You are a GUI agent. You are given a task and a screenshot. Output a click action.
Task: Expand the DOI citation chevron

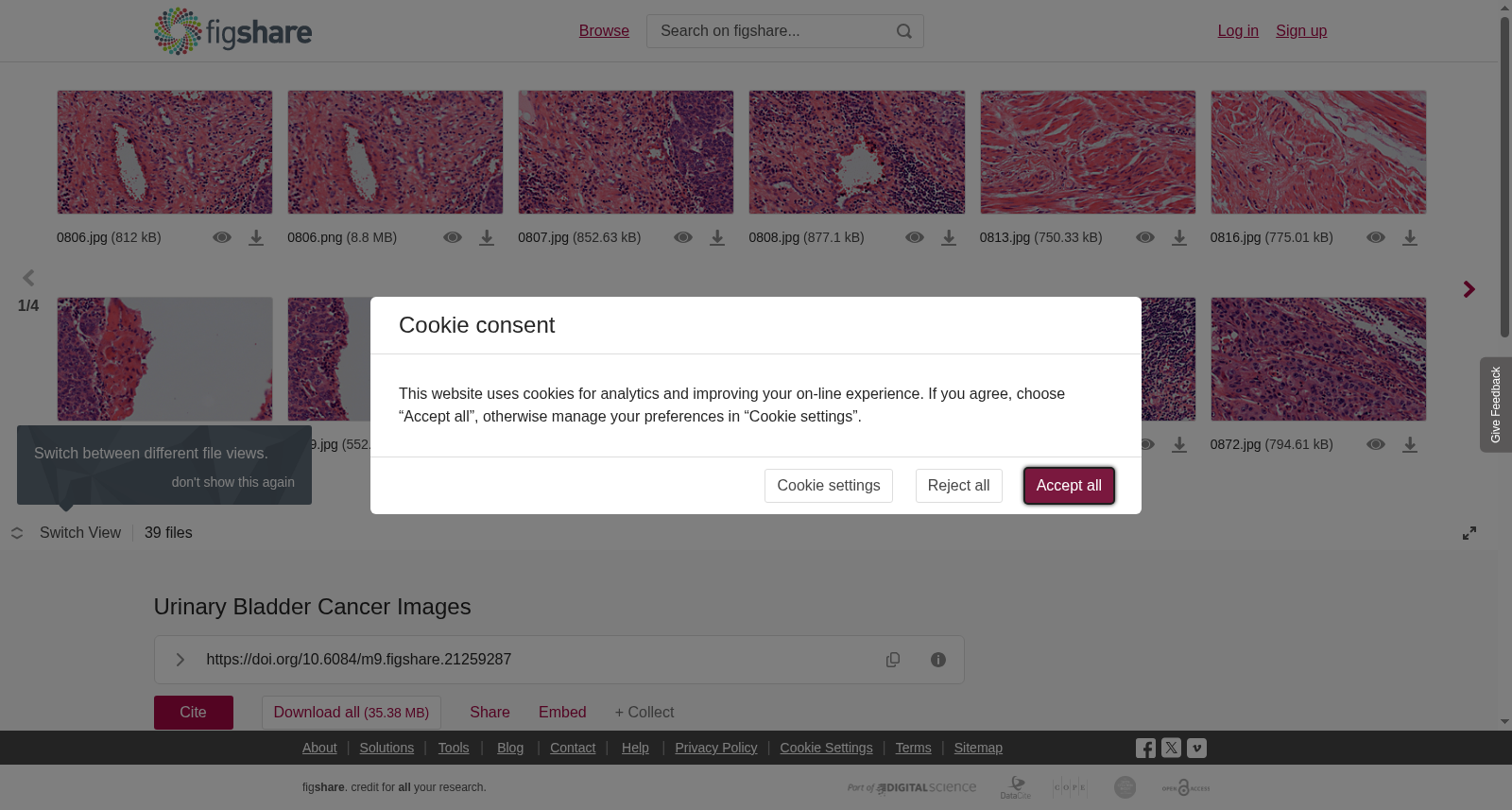click(x=180, y=660)
